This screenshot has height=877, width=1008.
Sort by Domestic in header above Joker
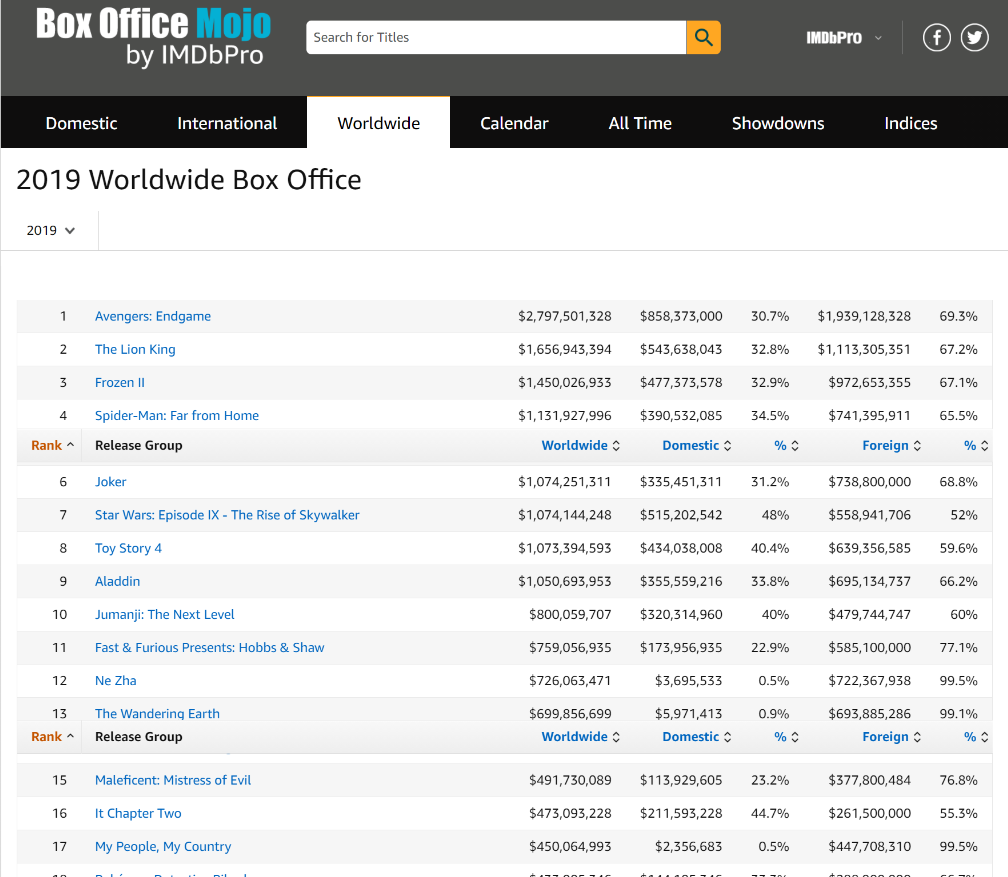[x=697, y=445]
